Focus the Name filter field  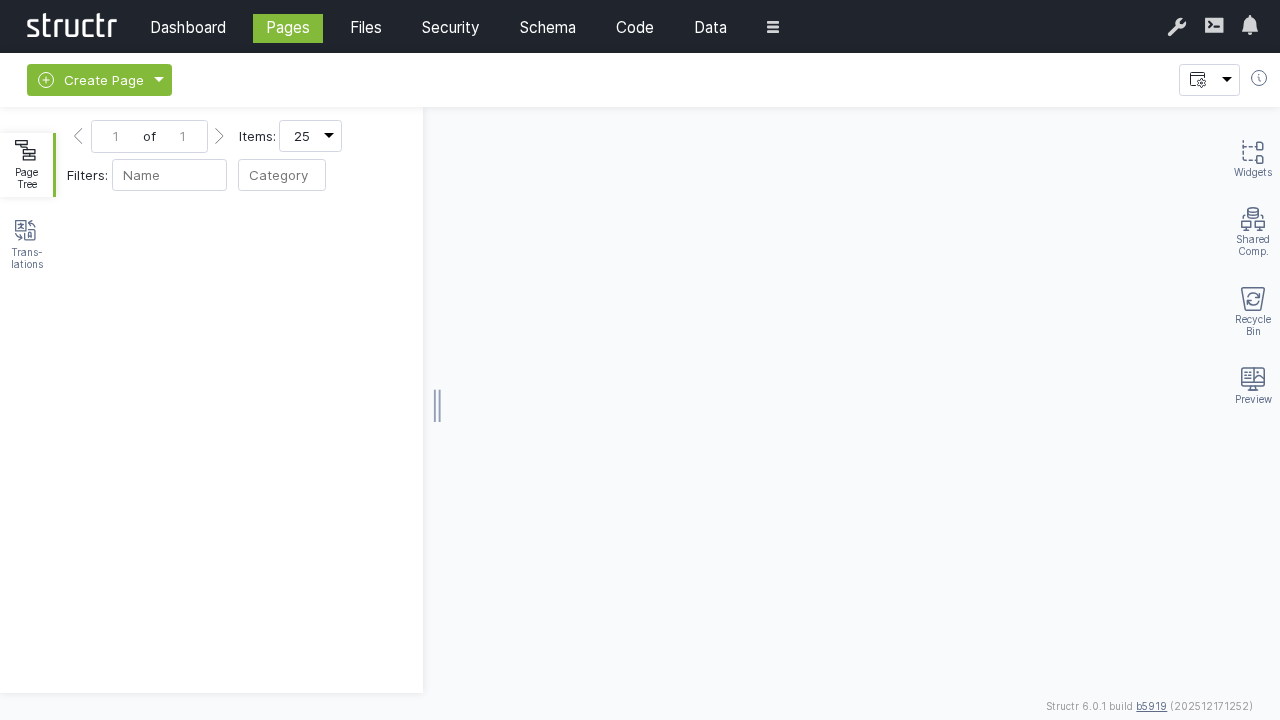pos(169,175)
